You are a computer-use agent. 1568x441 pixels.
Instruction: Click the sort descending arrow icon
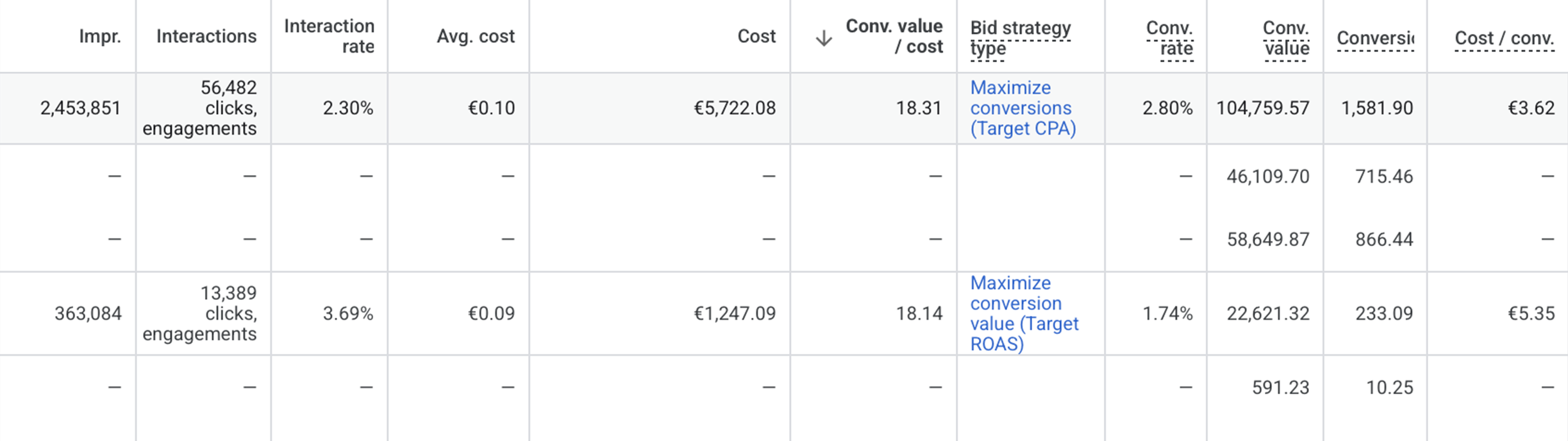(824, 38)
